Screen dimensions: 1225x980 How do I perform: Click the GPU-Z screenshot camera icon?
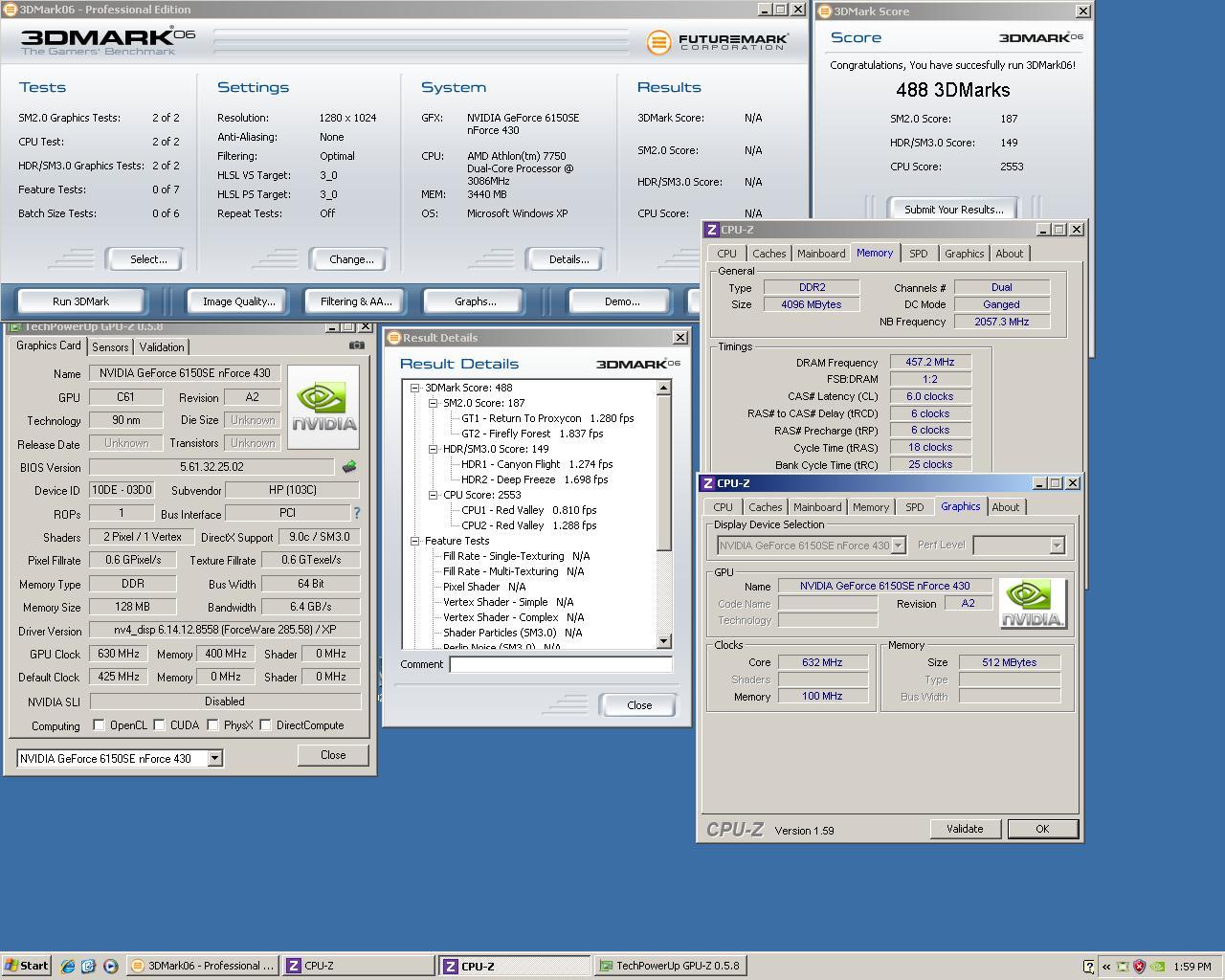(357, 345)
